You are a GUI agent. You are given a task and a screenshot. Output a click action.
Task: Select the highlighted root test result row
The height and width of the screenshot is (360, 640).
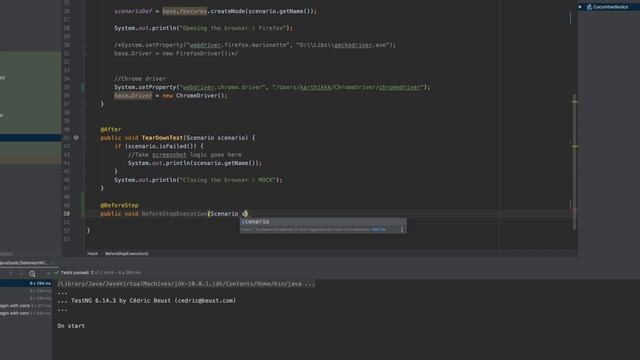26,283
